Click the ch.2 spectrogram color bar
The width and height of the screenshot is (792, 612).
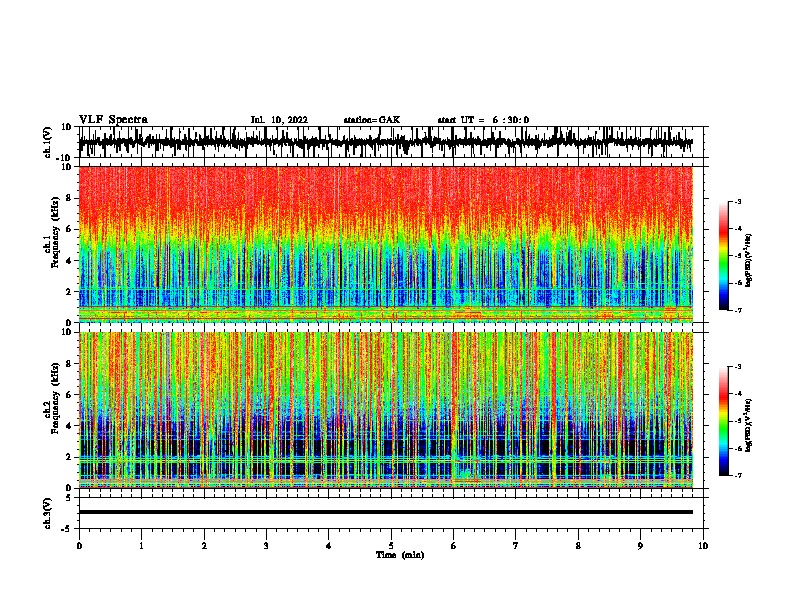point(724,421)
